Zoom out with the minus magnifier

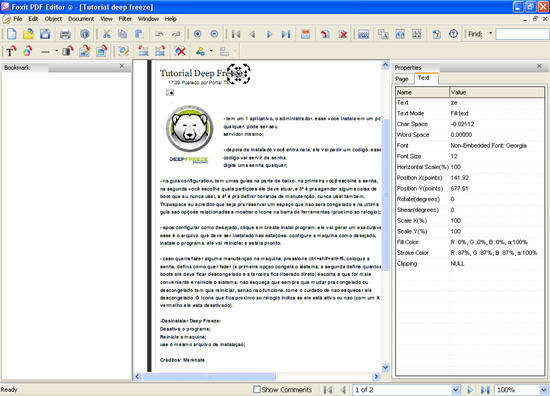pos(214,34)
